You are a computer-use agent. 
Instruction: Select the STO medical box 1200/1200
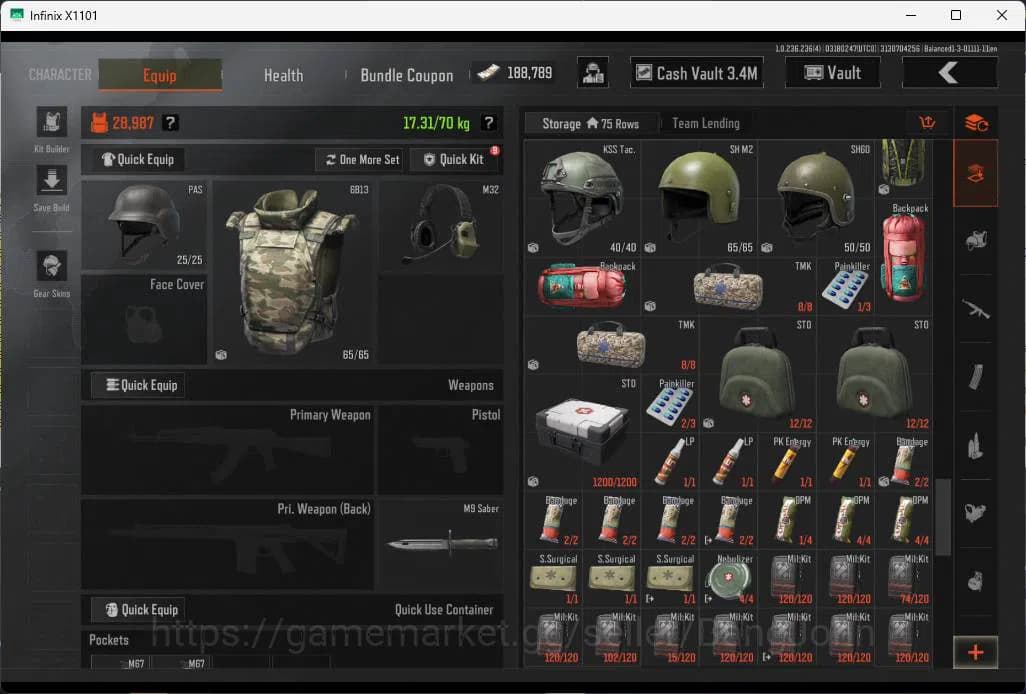(x=582, y=432)
